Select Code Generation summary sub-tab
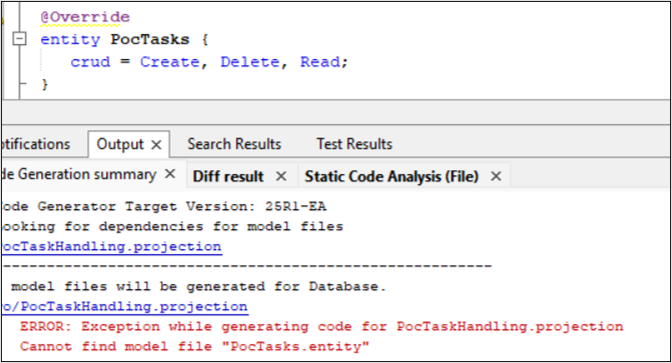Image resolution: width=672 pixels, height=363 pixels. click(x=78, y=174)
